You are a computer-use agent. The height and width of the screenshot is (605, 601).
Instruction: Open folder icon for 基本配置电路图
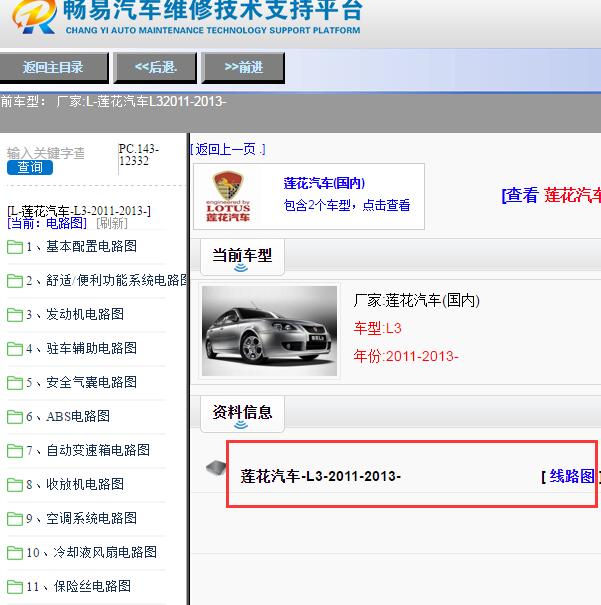(x=15, y=247)
